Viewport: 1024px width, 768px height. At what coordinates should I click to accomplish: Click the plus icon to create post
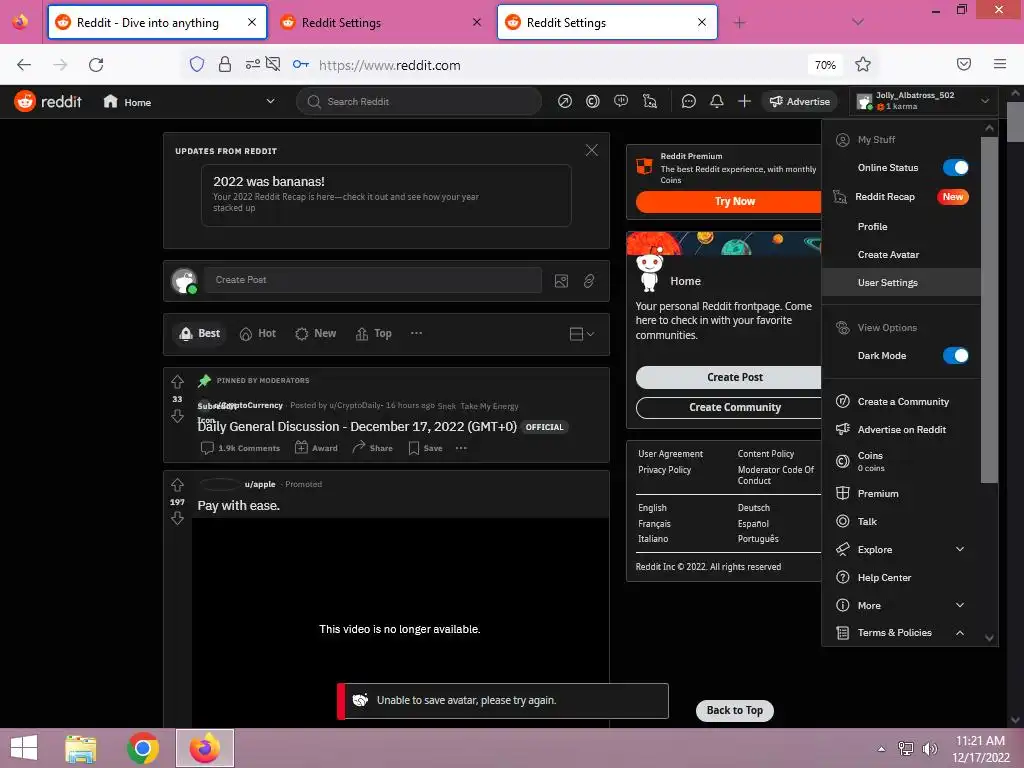pos(744,101)
